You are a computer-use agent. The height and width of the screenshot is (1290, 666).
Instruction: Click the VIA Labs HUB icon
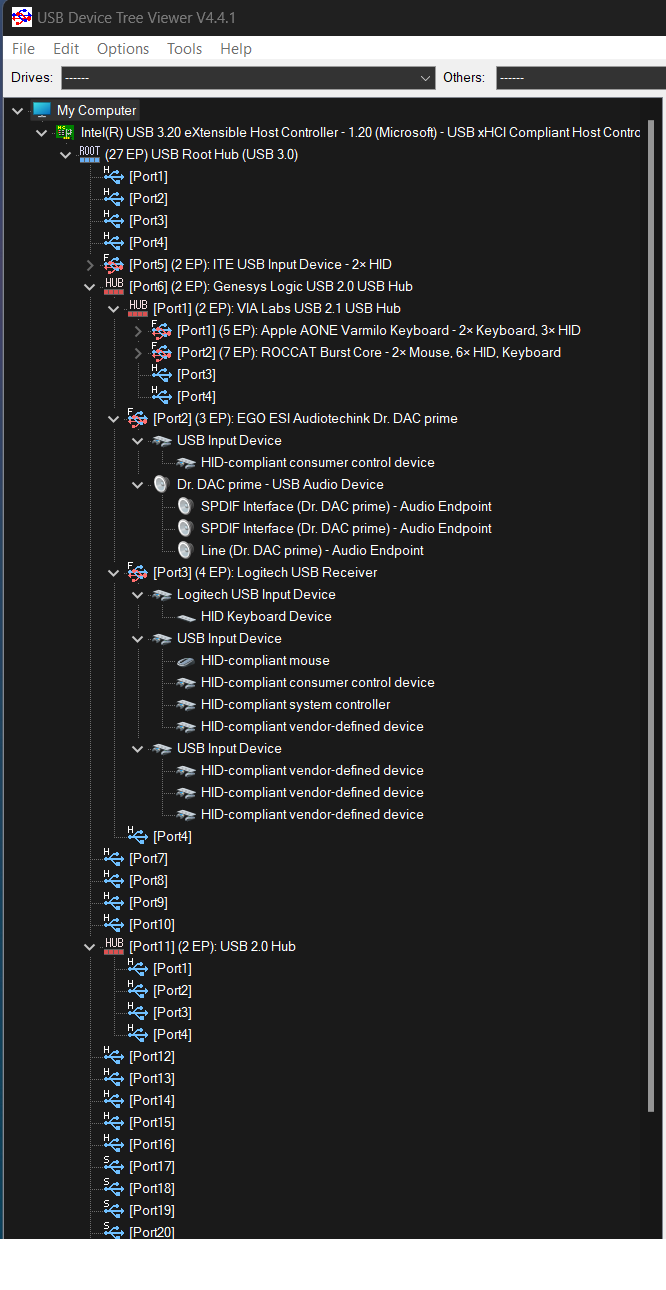138,308
